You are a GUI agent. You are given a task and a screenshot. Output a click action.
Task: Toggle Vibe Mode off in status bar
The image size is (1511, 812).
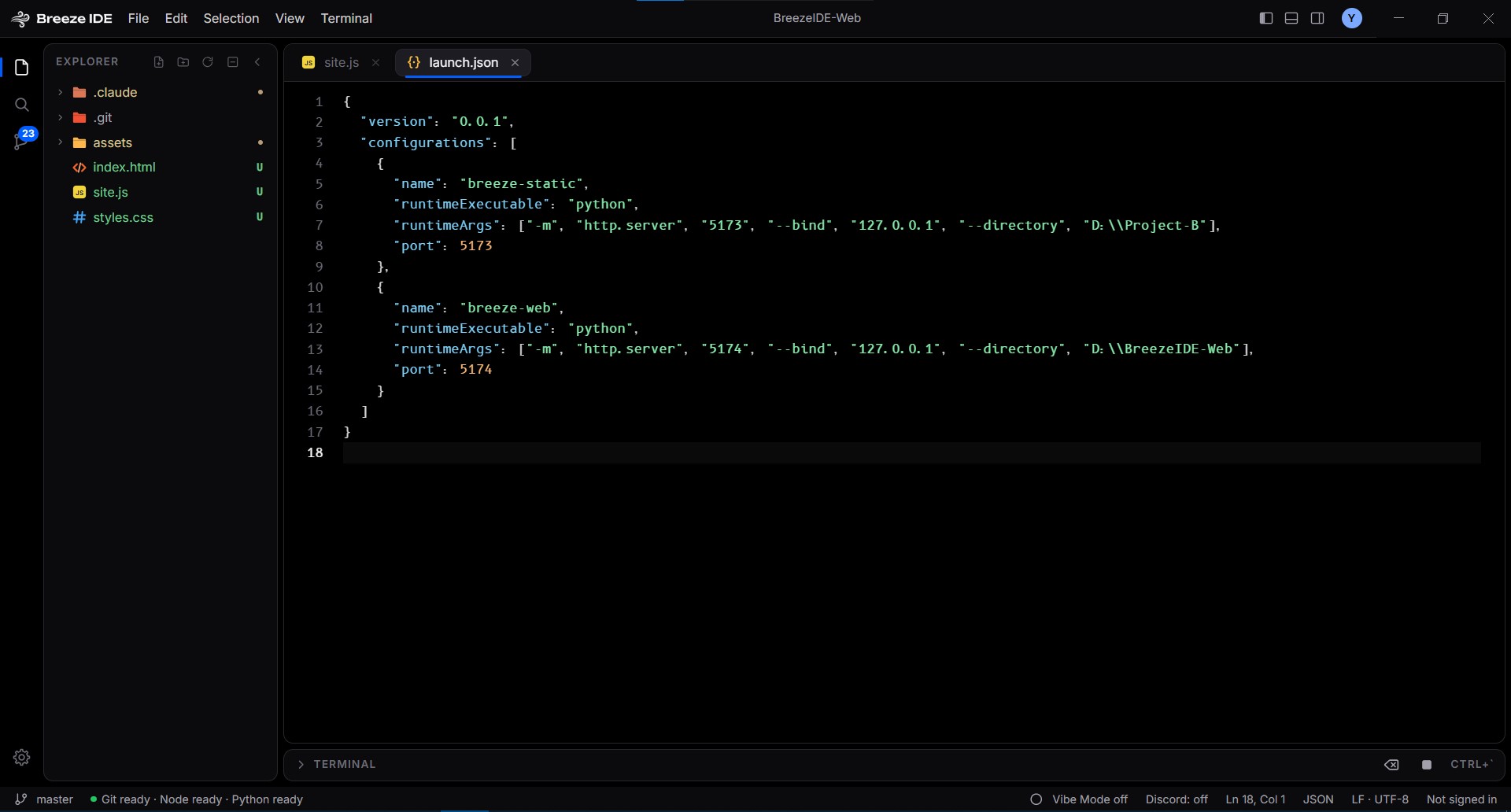(1079, 799)
